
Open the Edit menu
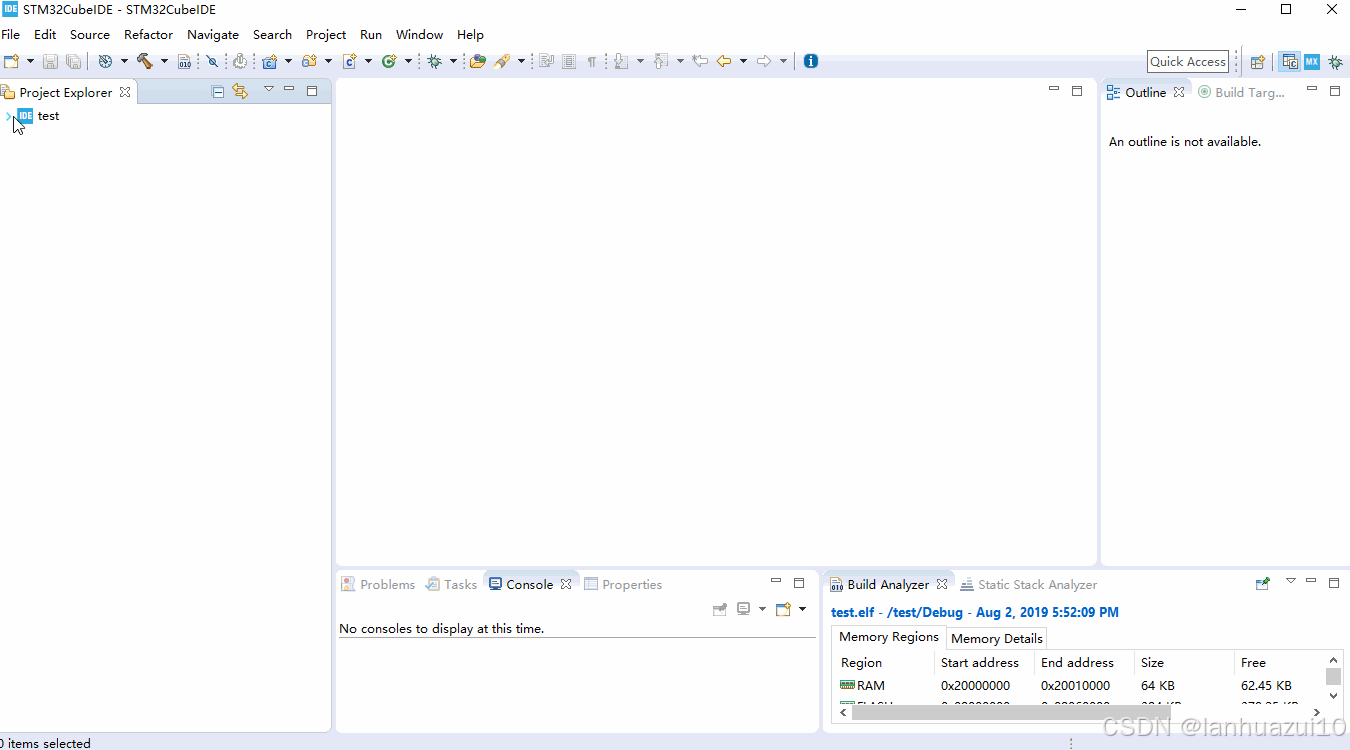(45, 34)
